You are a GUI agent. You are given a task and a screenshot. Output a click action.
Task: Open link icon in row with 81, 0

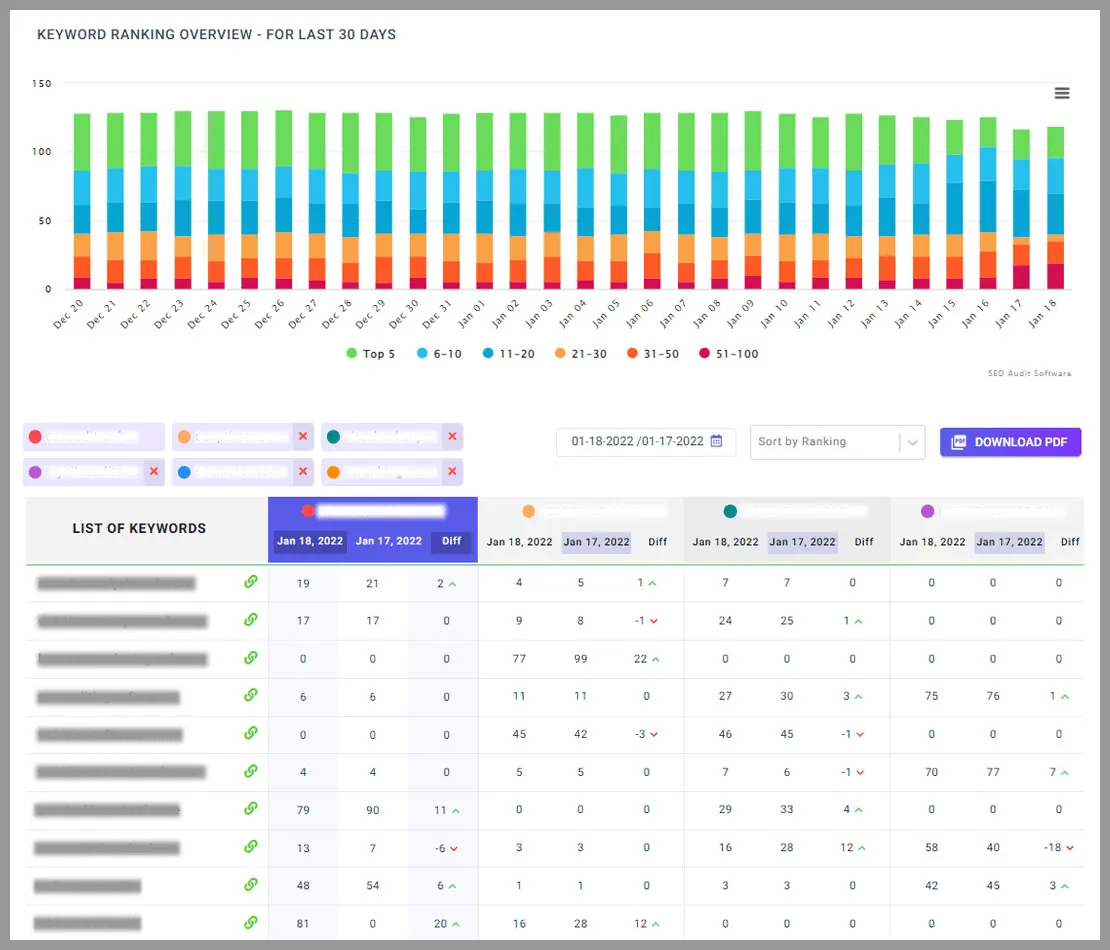click(x=251, y=922)
